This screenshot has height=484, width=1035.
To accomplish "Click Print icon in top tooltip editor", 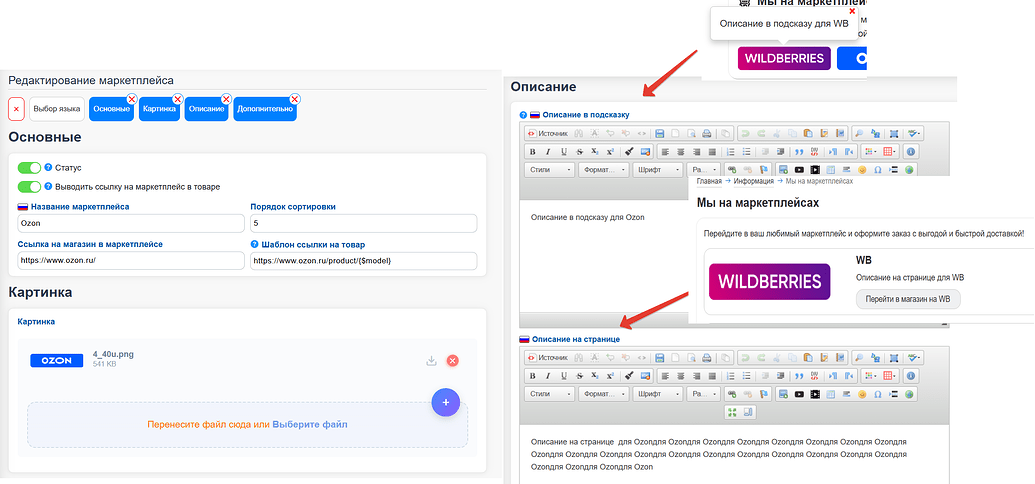I will [706, 133].
